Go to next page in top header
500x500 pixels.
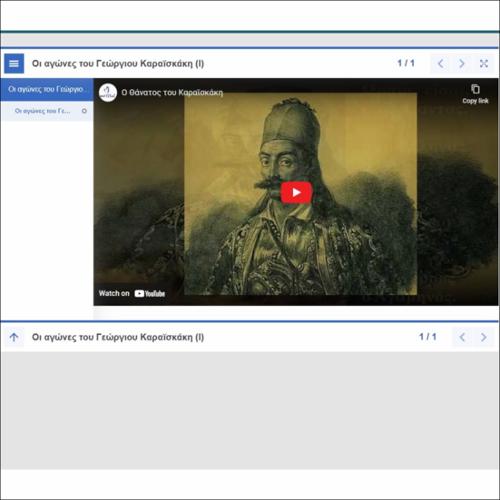tap(462, 63)
